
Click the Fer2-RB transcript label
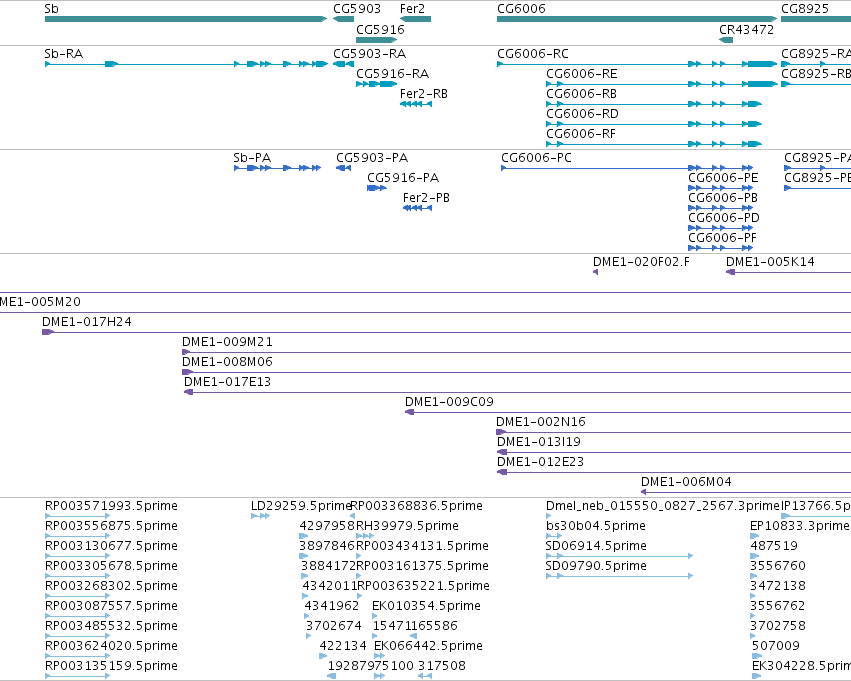(424, 94)
